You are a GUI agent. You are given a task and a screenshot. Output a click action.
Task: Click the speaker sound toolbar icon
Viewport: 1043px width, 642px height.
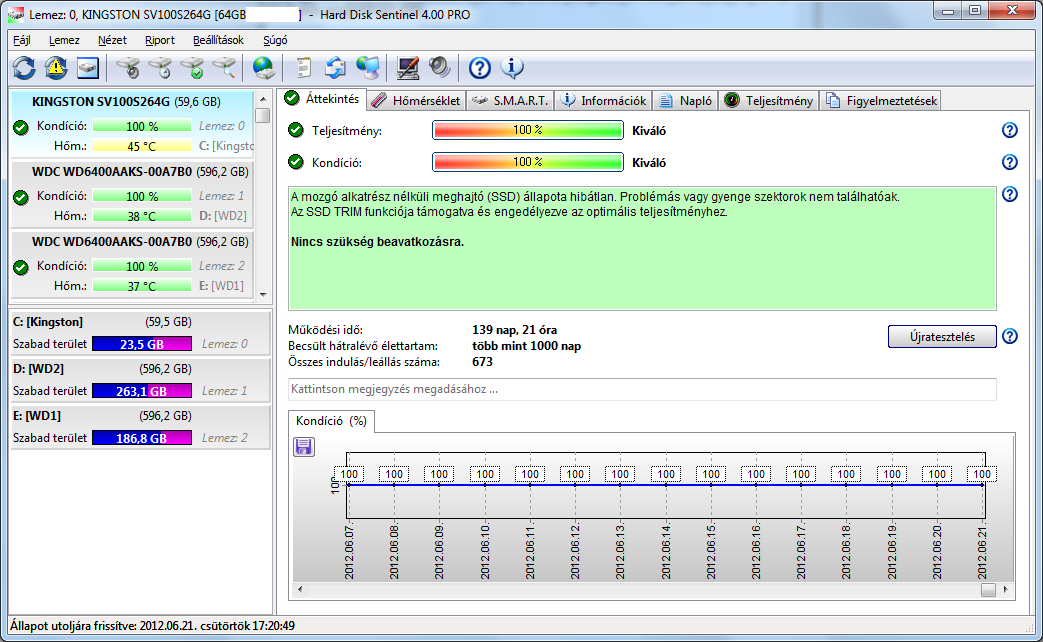coord(440,67)
